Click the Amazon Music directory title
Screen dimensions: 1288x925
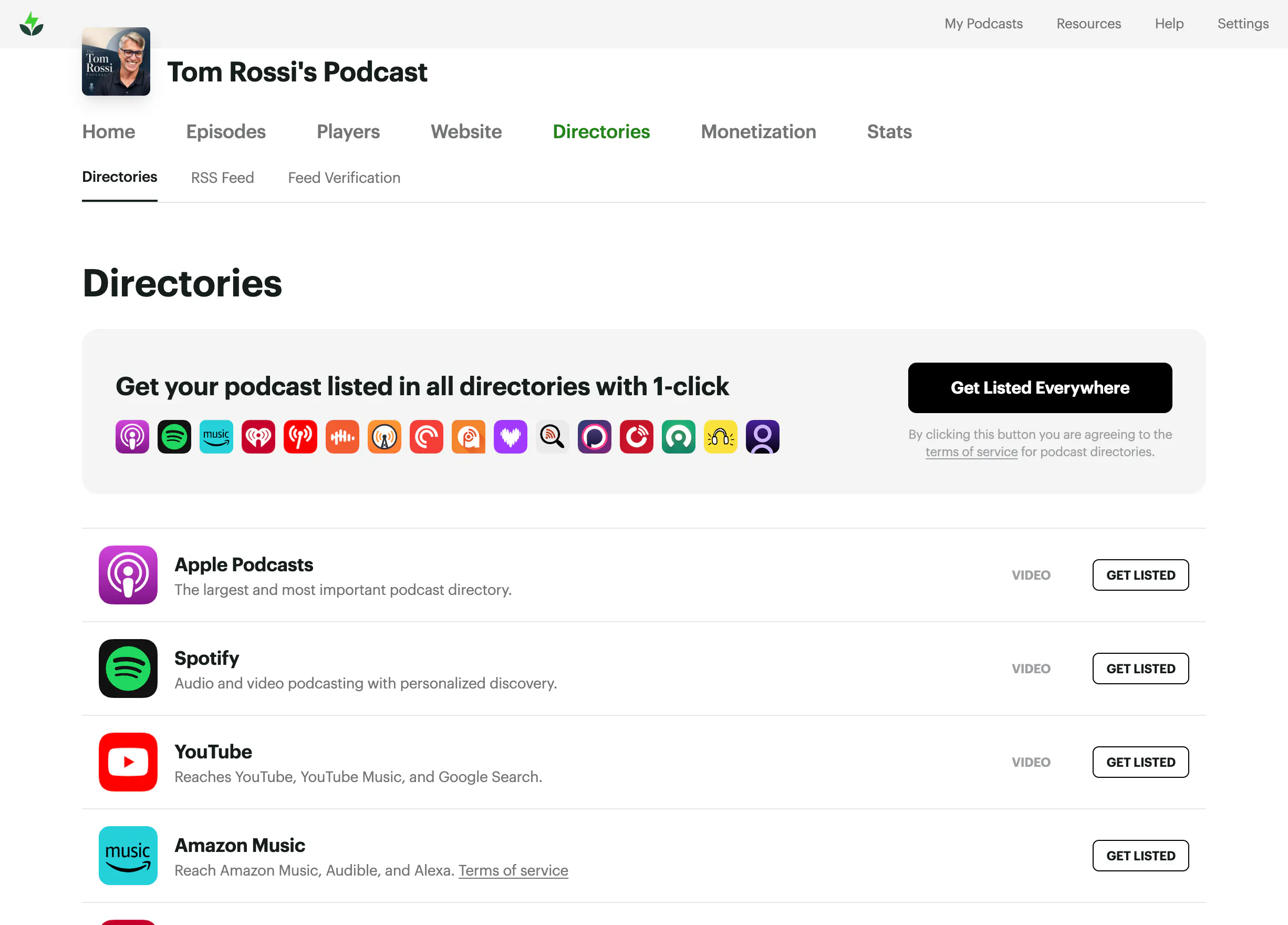coord(240,846)
